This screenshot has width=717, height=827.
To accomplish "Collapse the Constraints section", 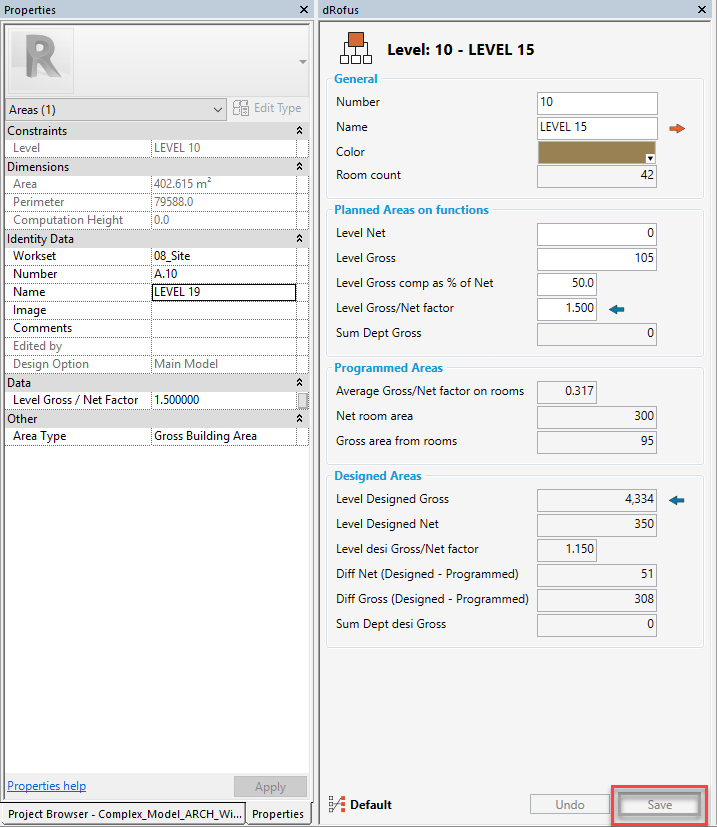I will tap(299, 131).
